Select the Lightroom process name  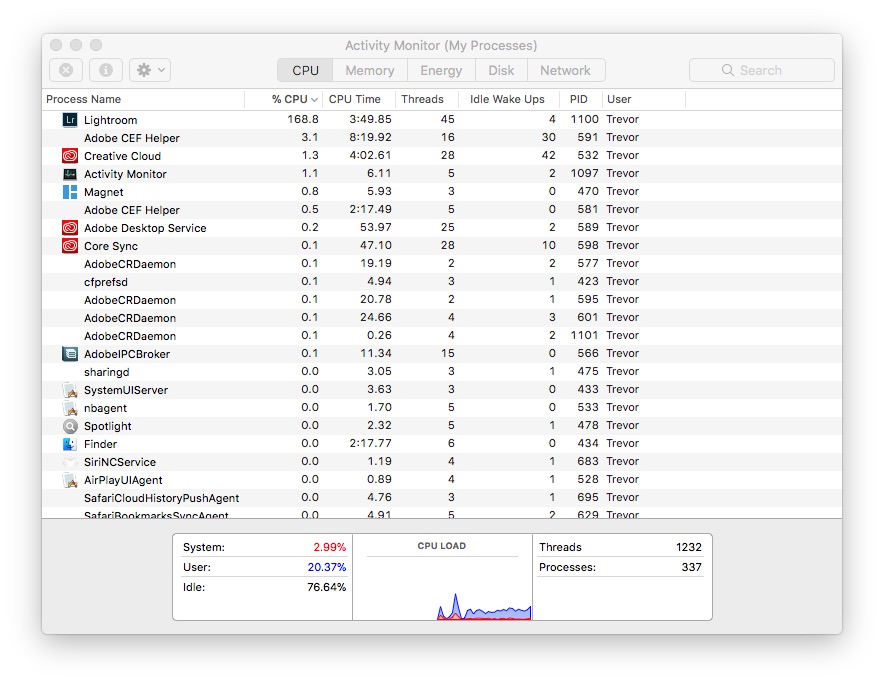click(x=110, y=120)
